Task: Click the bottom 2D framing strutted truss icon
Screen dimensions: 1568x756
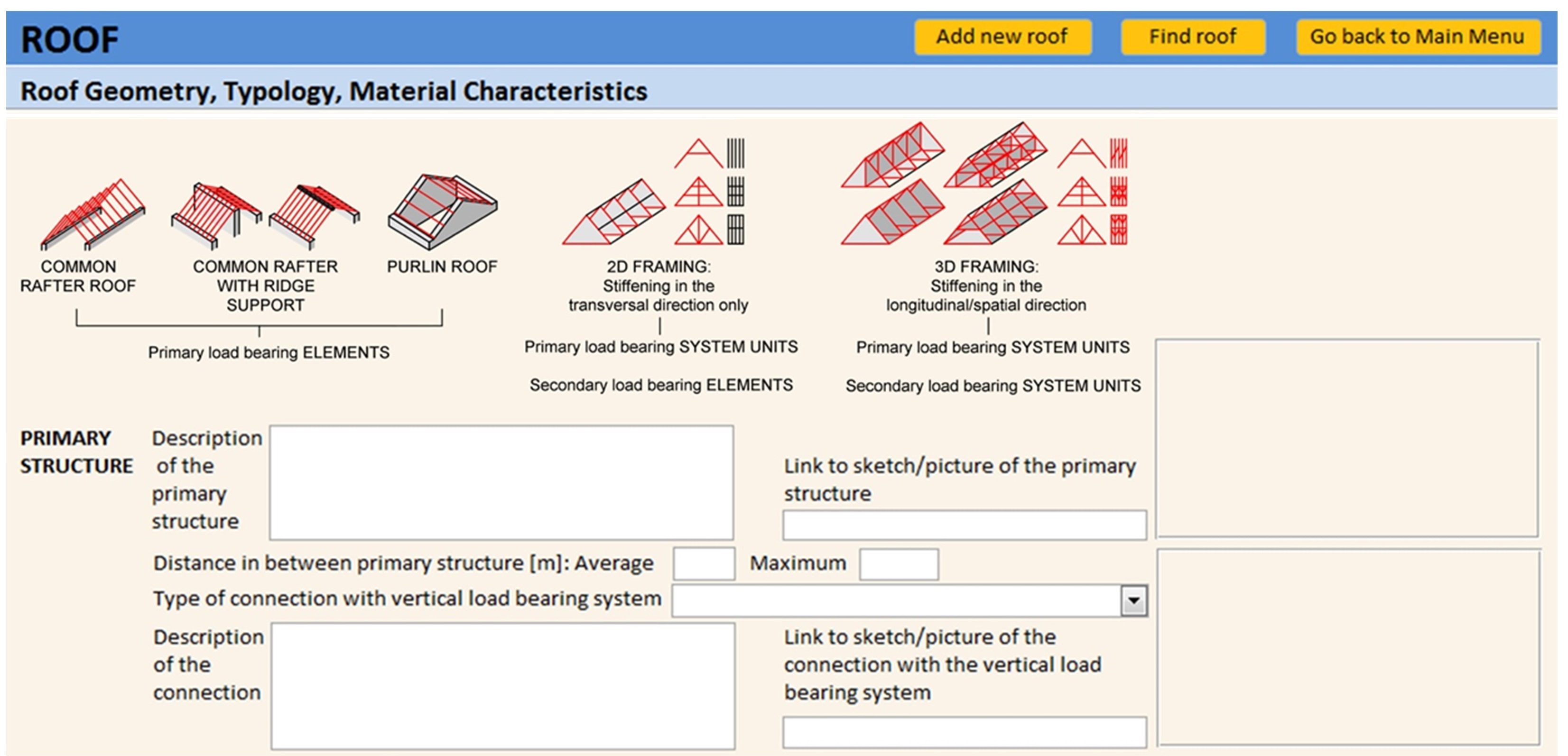Action: point(698,230)
